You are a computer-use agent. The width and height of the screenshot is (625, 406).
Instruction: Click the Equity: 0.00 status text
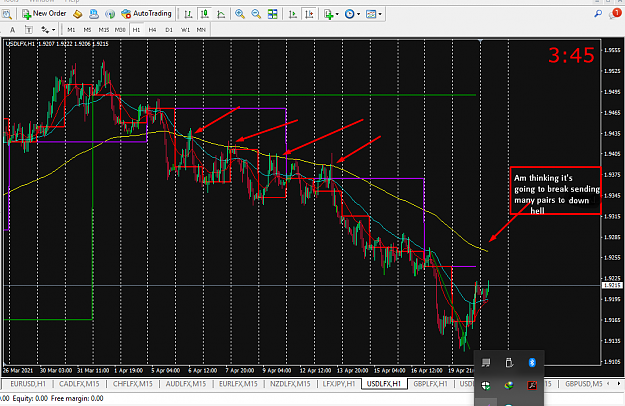30,398
